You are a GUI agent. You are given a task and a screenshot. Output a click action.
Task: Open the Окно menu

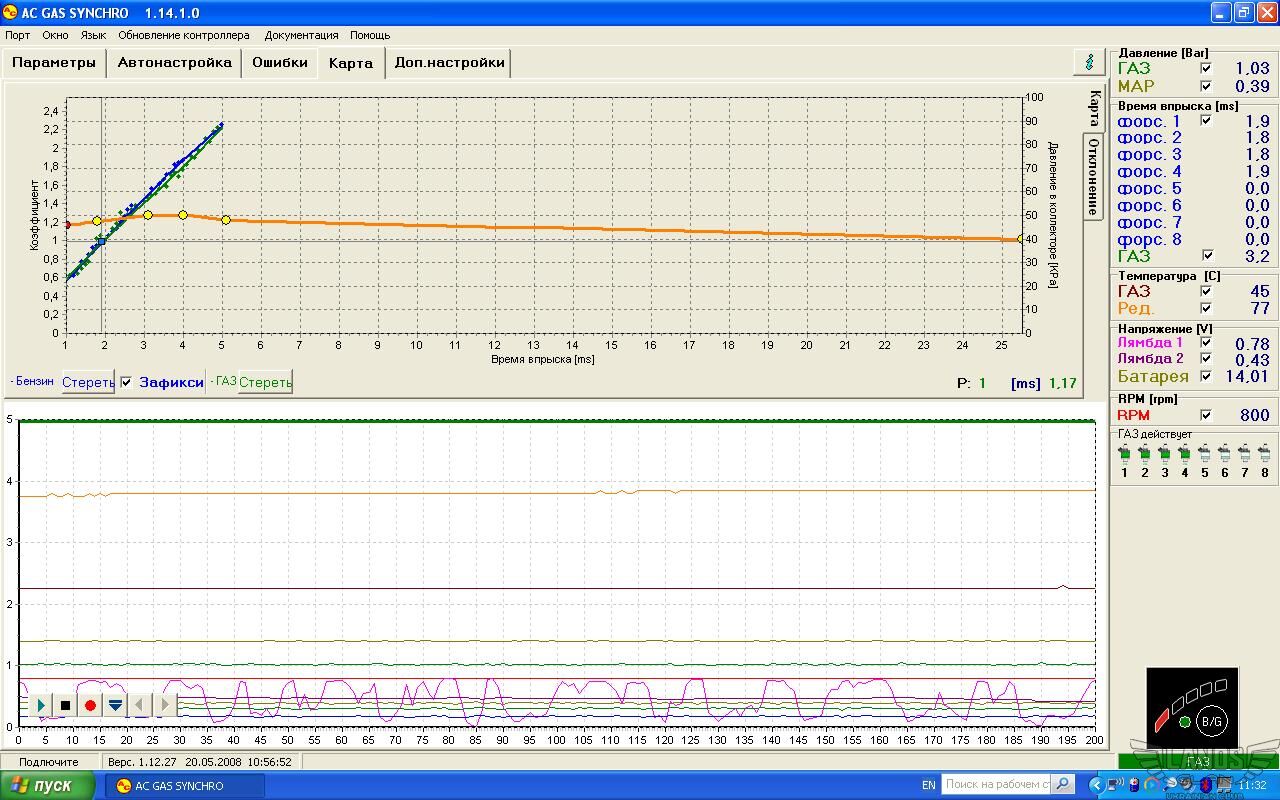pyautogui.click(x=55, y=35)
